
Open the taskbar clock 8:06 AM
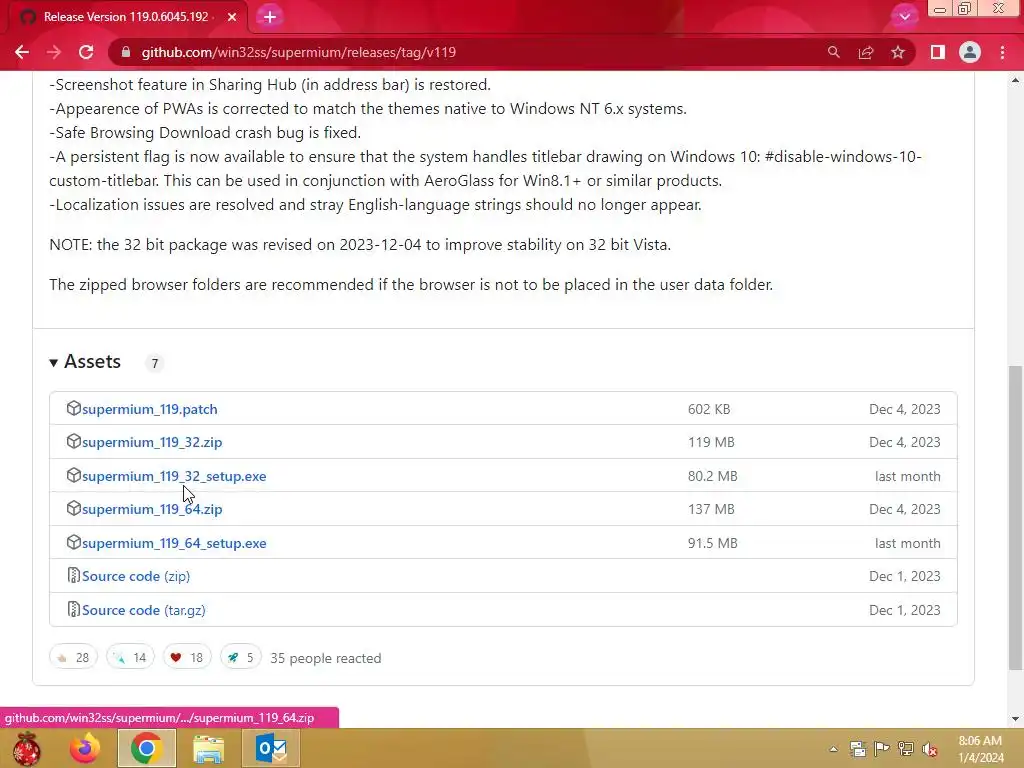(x=980, y=749)
